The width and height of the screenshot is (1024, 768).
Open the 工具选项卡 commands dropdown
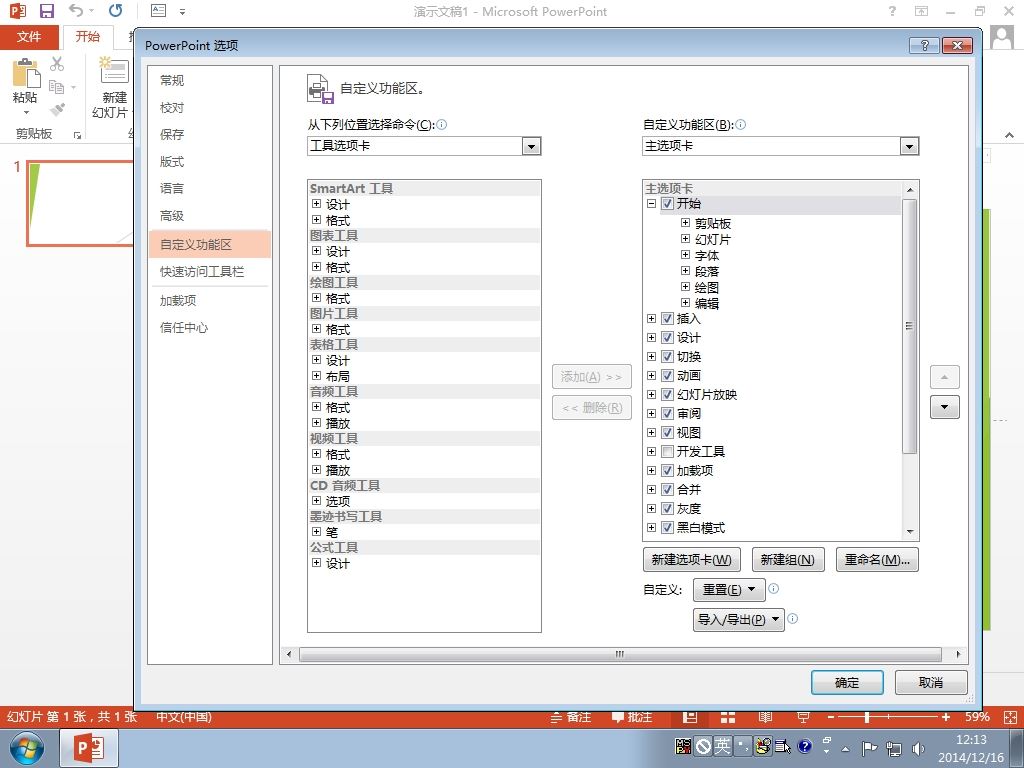coord(531,146)
